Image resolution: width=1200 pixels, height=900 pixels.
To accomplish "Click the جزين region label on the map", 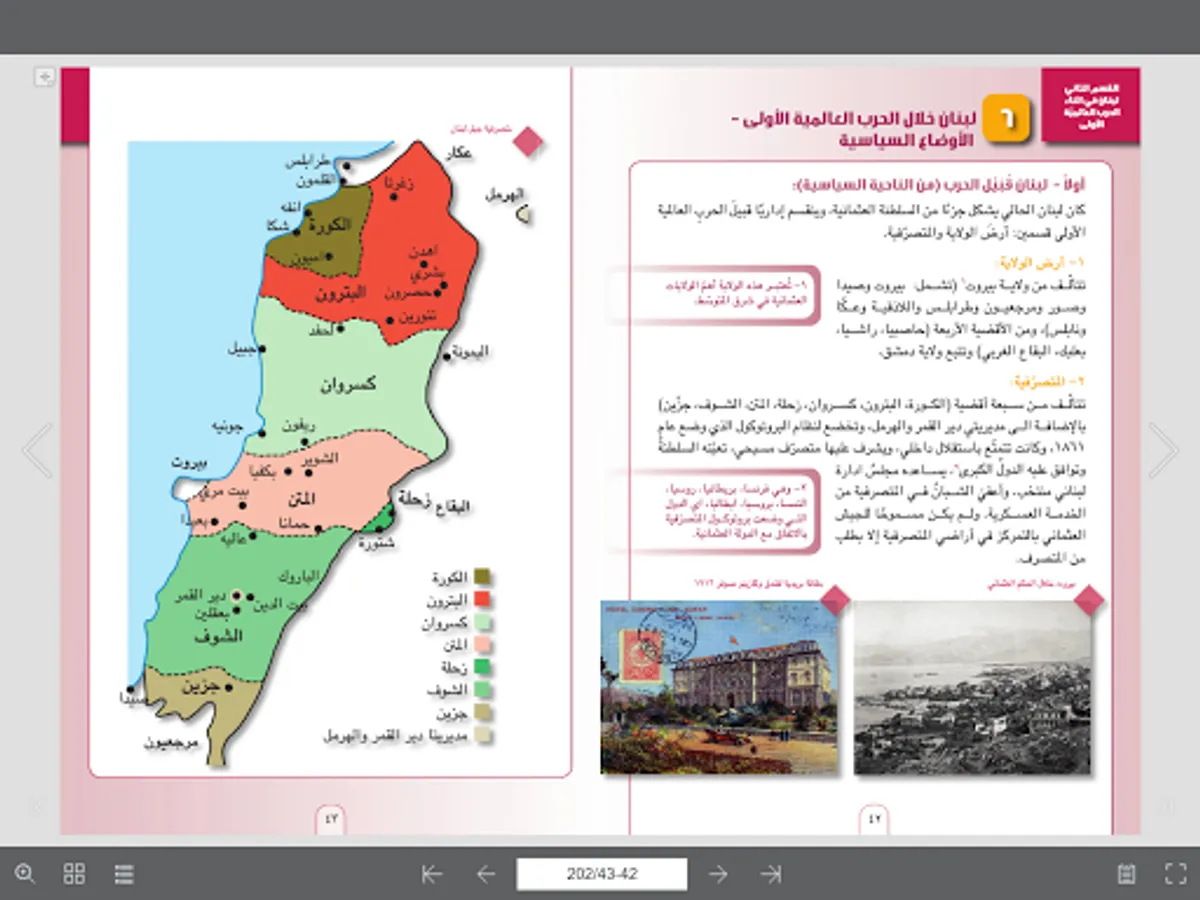I will (x=199, y=687).
